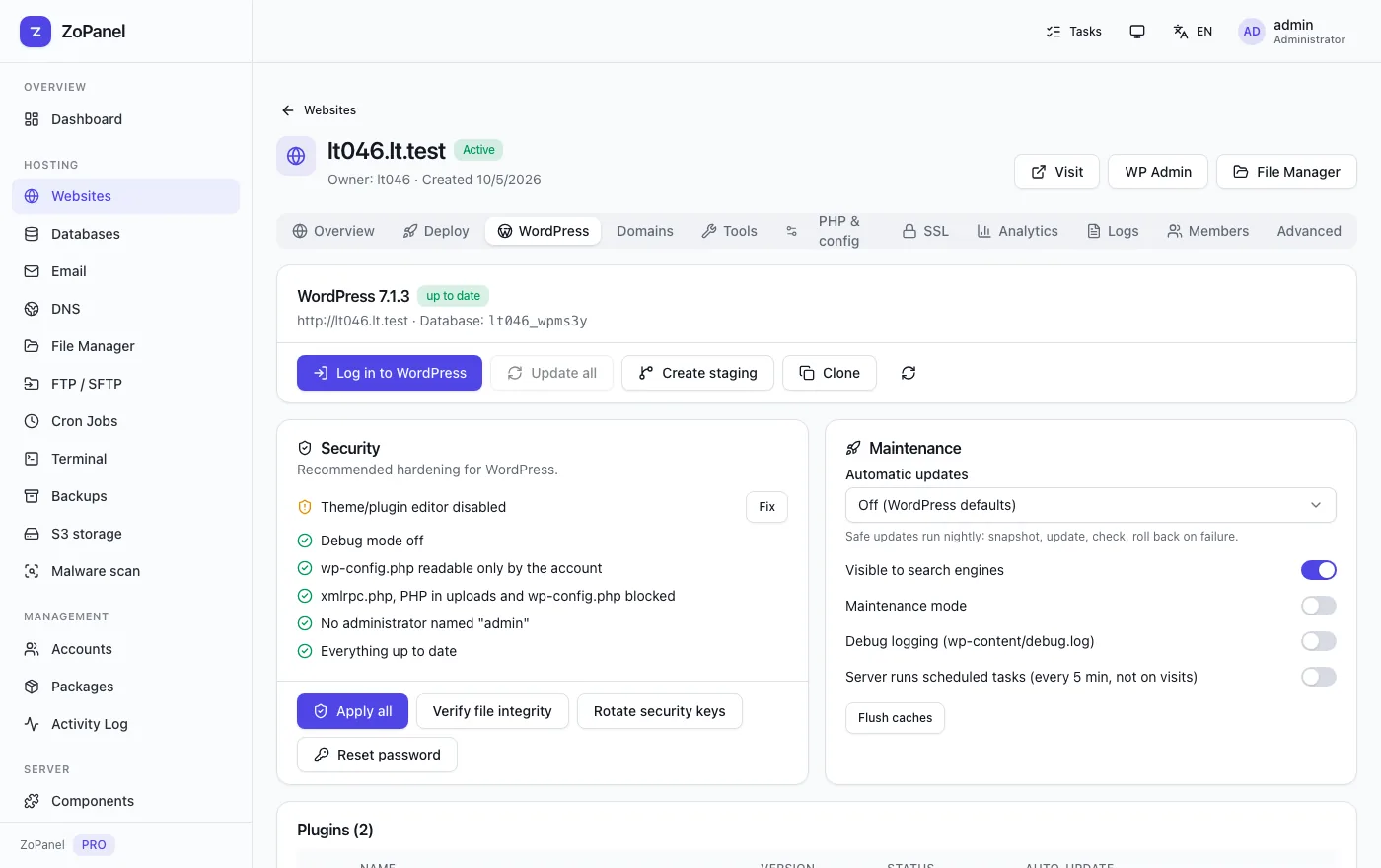Enable Maintenance mode toggle
This screenshot has height=868, width=1381.
pos(1318,606)
